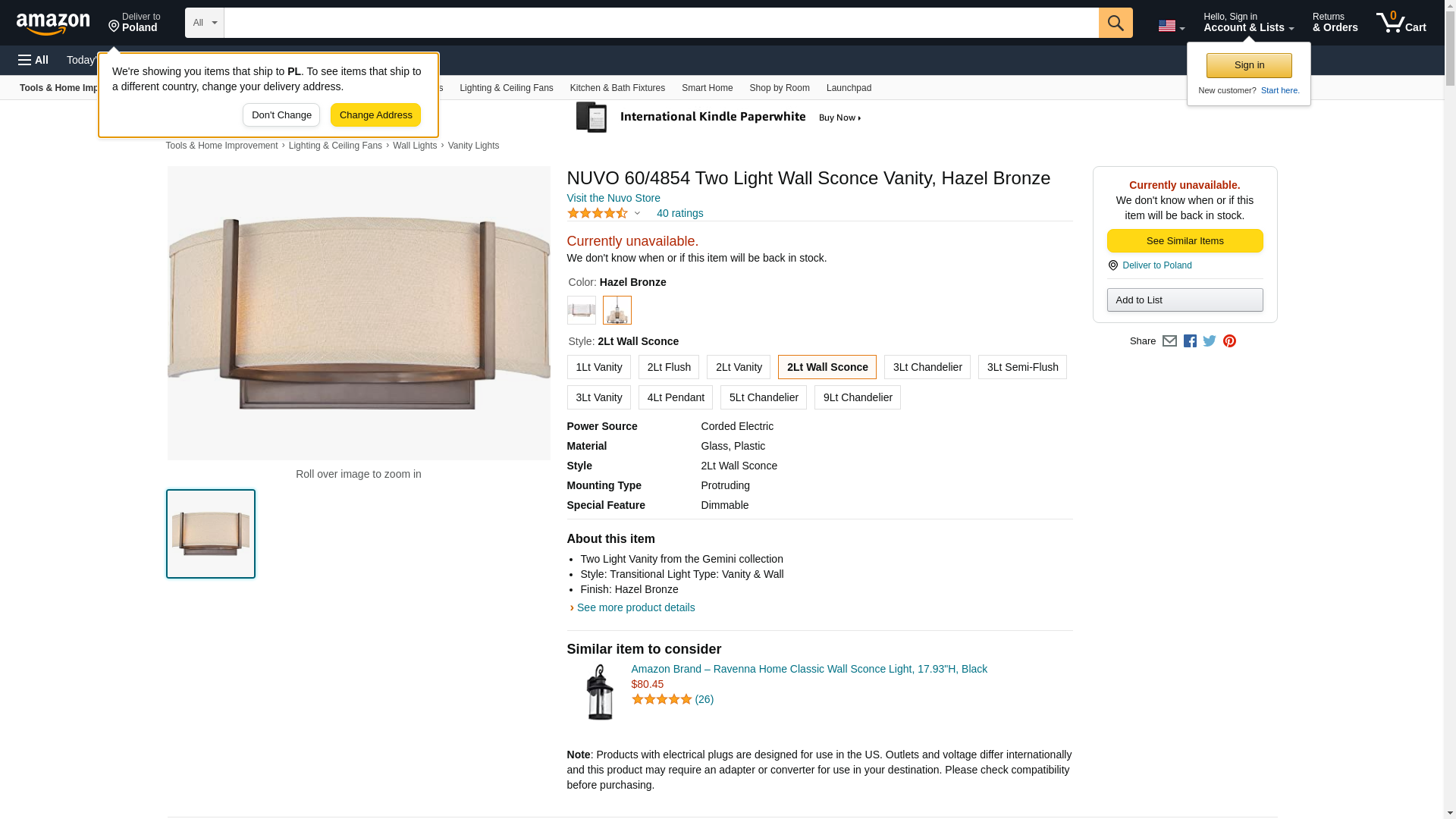Image resolution: width=1456 pixels, height=819 pixels.
Task: Choose the 3Lt Chandelier style
Action: (927, 367)
